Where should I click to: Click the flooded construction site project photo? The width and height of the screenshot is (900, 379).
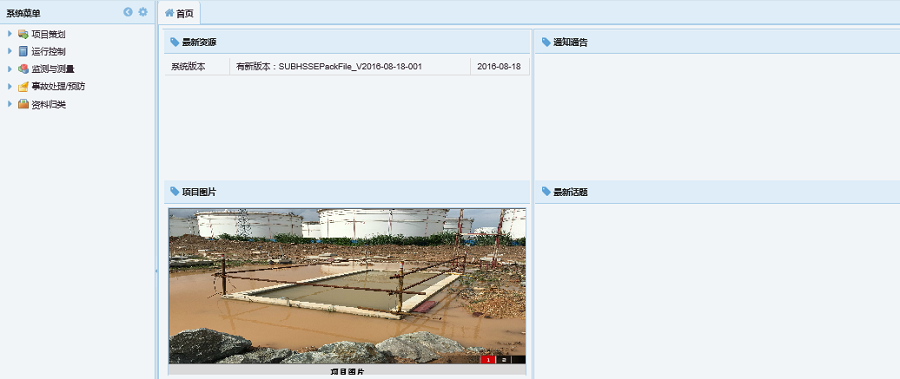(x=347, y=286)
